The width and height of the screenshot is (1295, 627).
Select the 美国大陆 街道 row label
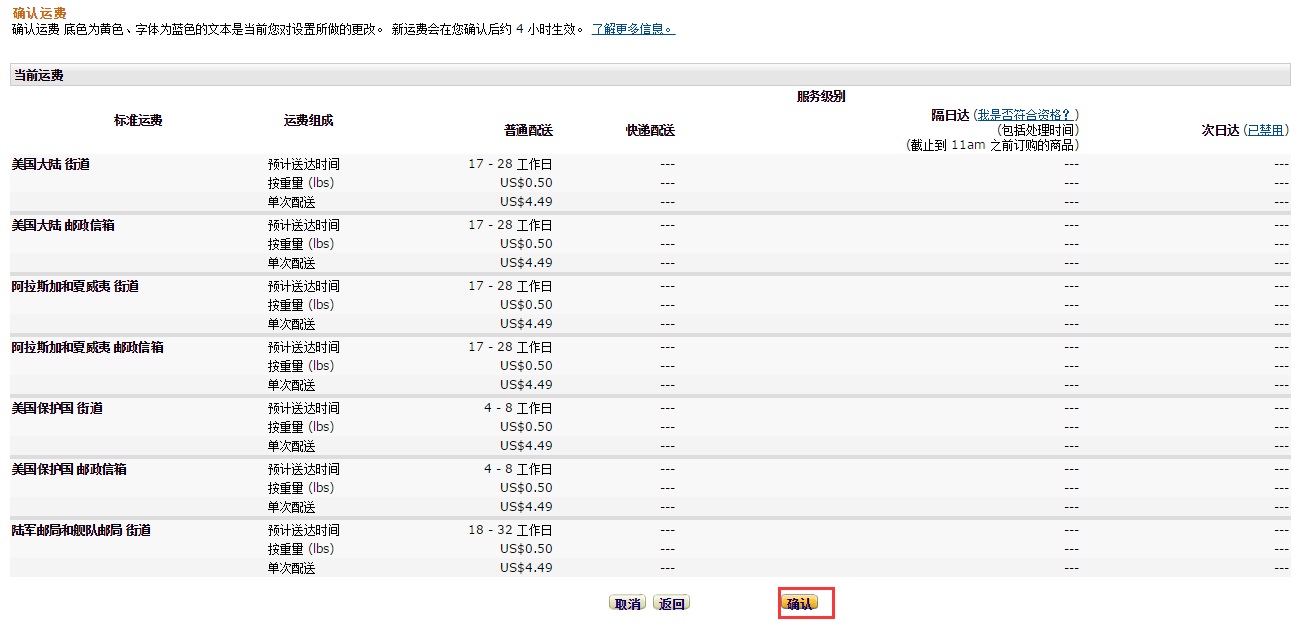click(50, 164)
